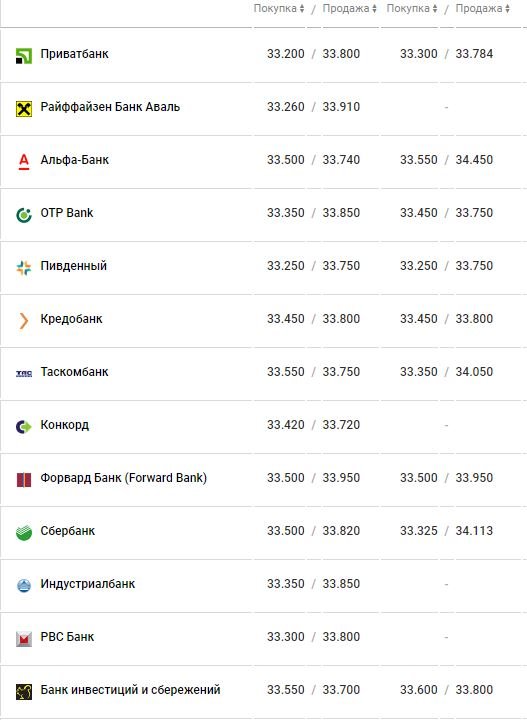527x720 pixels.
Task: Click the Форвард Банк red logo icon
Action: (24, 480)
